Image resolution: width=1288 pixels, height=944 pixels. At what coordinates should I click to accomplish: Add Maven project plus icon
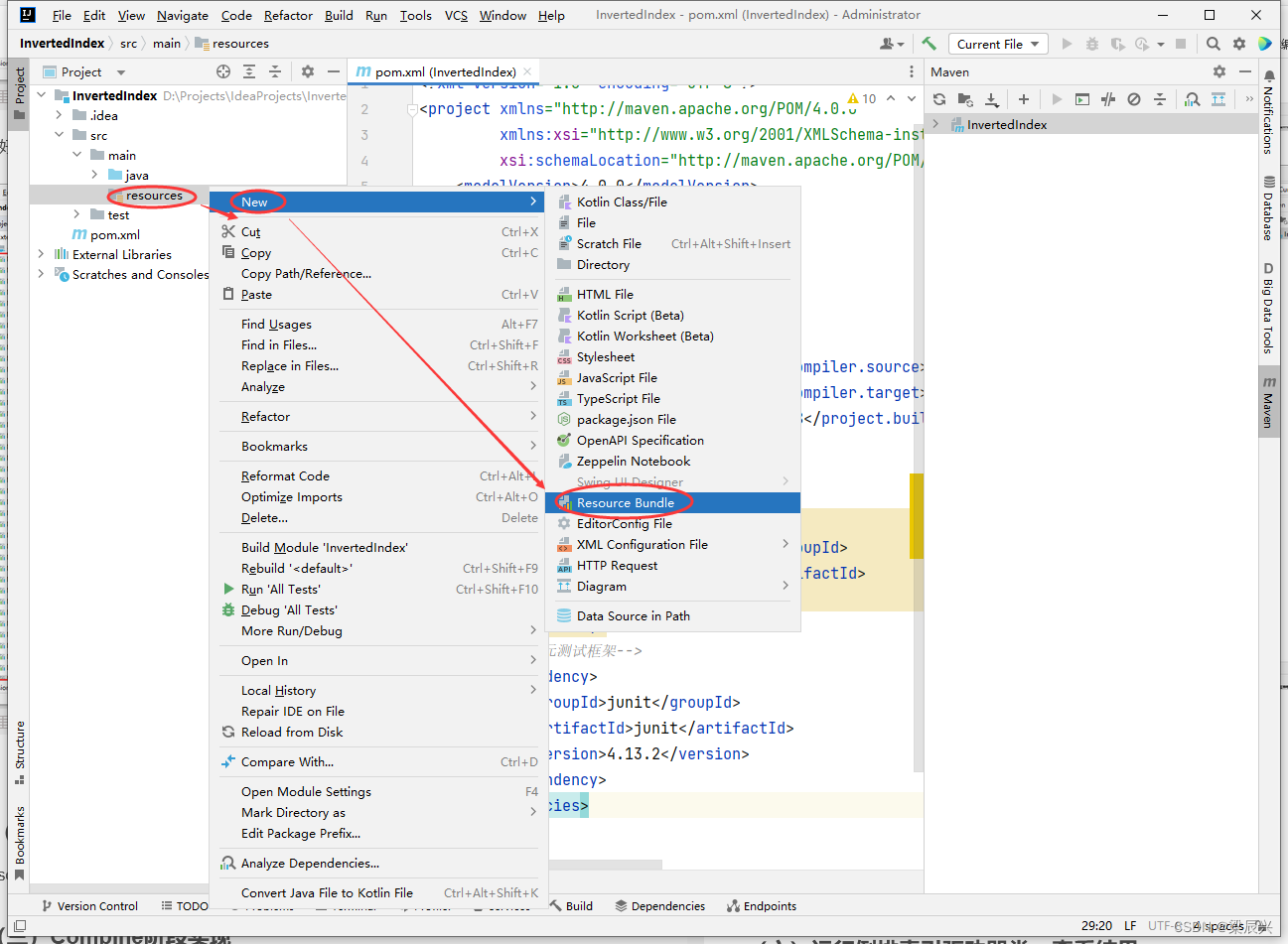tap(1024, 99)
